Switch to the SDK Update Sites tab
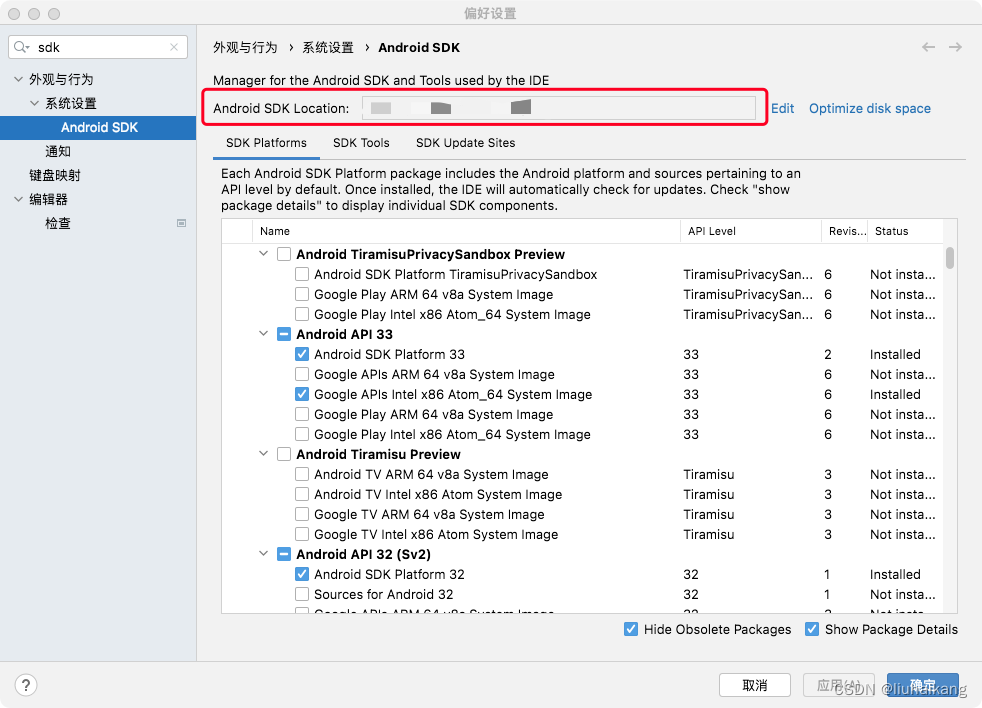The height and width of the screenshot is (708, 982). [465, 143]
